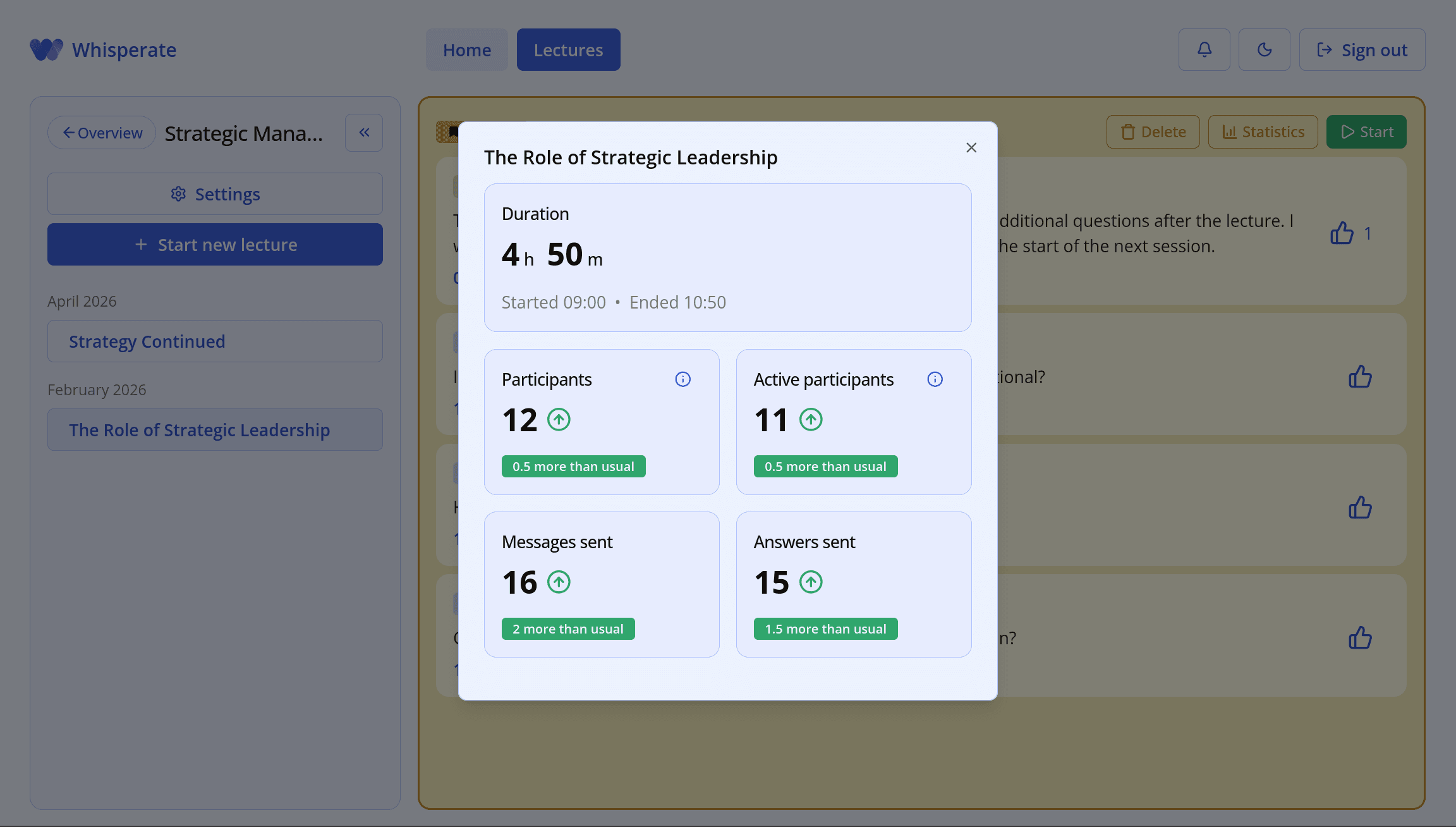Thumbs up the bottom question
Image resolution: width=1456 pixels, height=827 pixels.
coord(1360,637)
